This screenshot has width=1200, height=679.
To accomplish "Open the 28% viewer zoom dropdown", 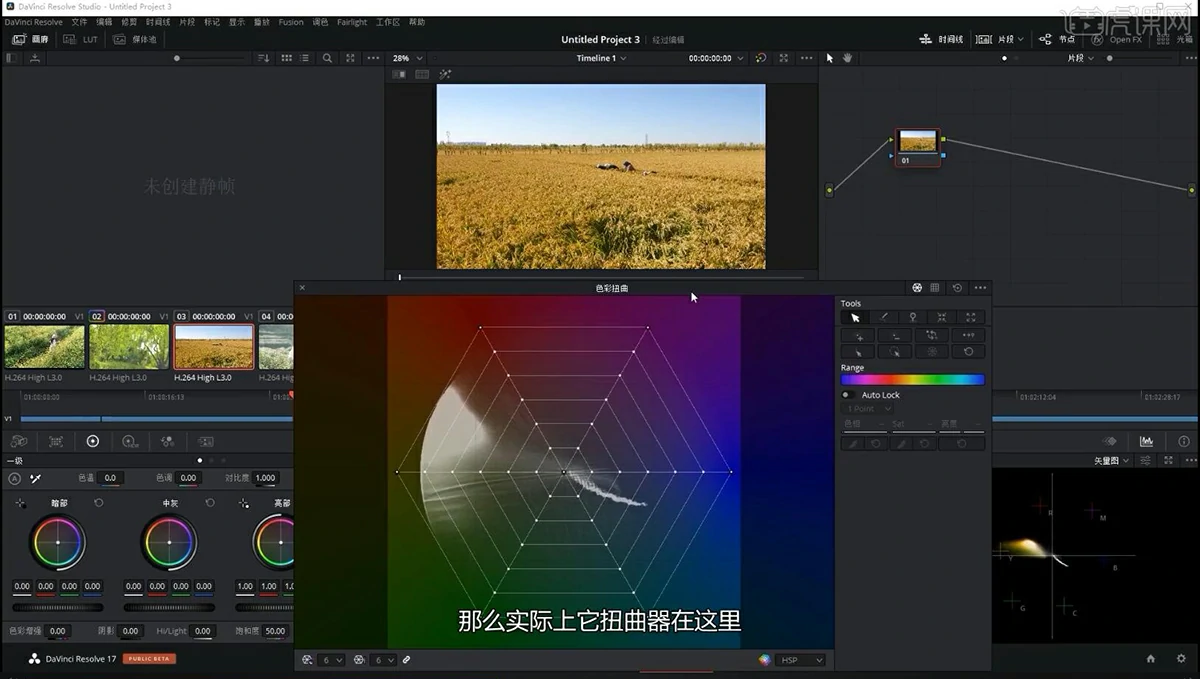I will click(407, 58).
